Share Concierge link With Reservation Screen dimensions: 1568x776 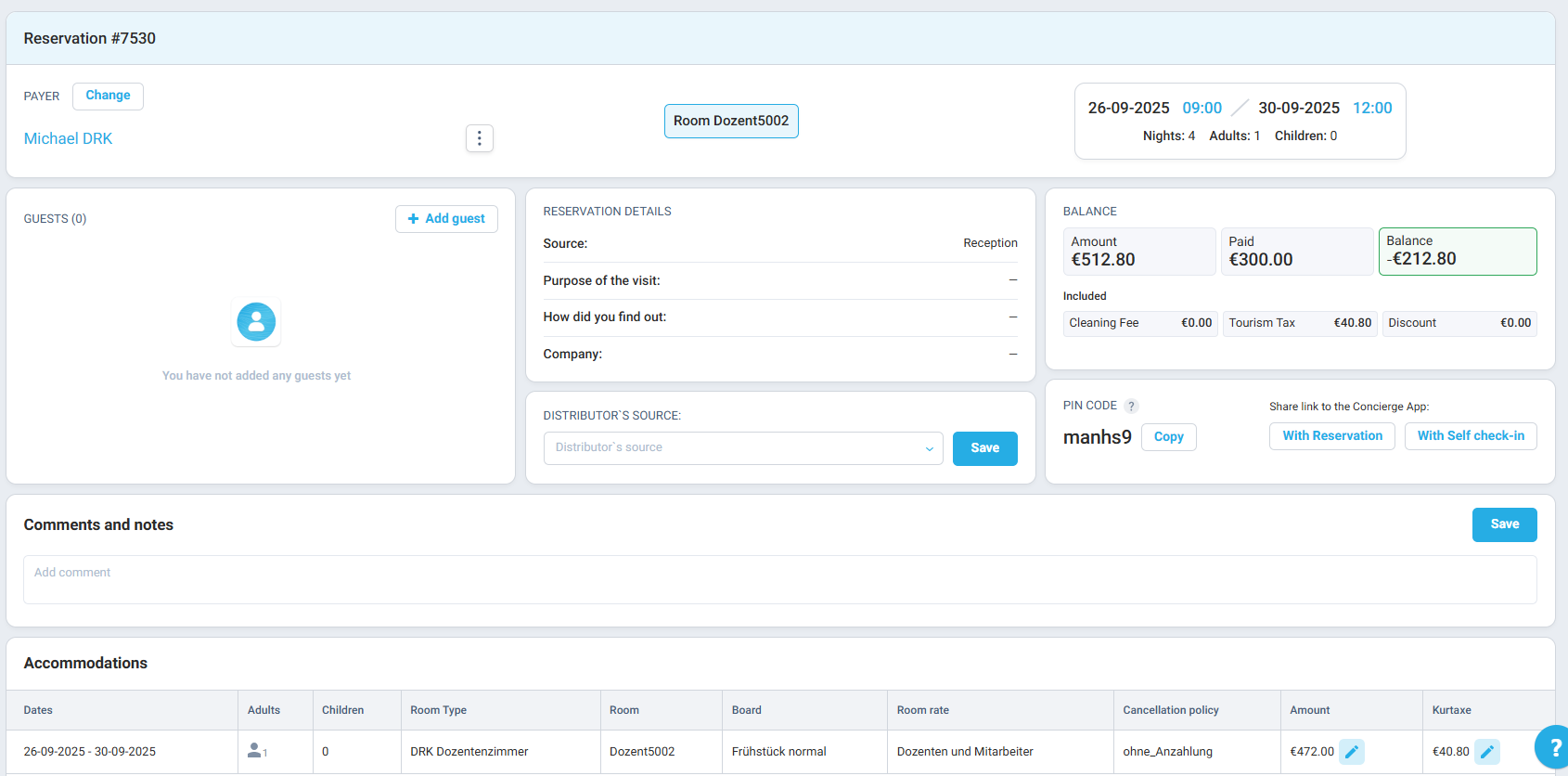click(1332, 436)
